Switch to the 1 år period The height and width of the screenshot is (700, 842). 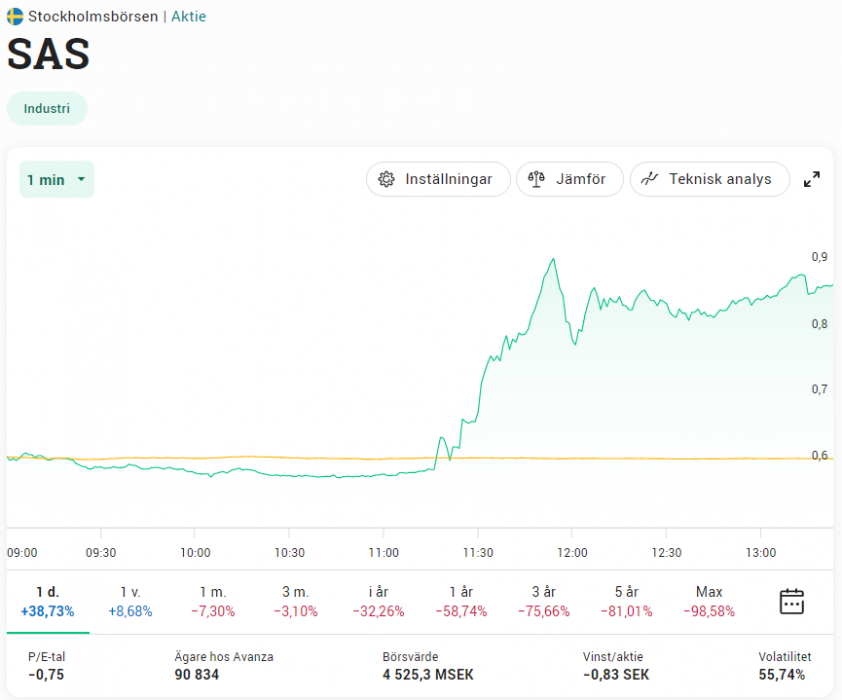click(x=461, y=601)
